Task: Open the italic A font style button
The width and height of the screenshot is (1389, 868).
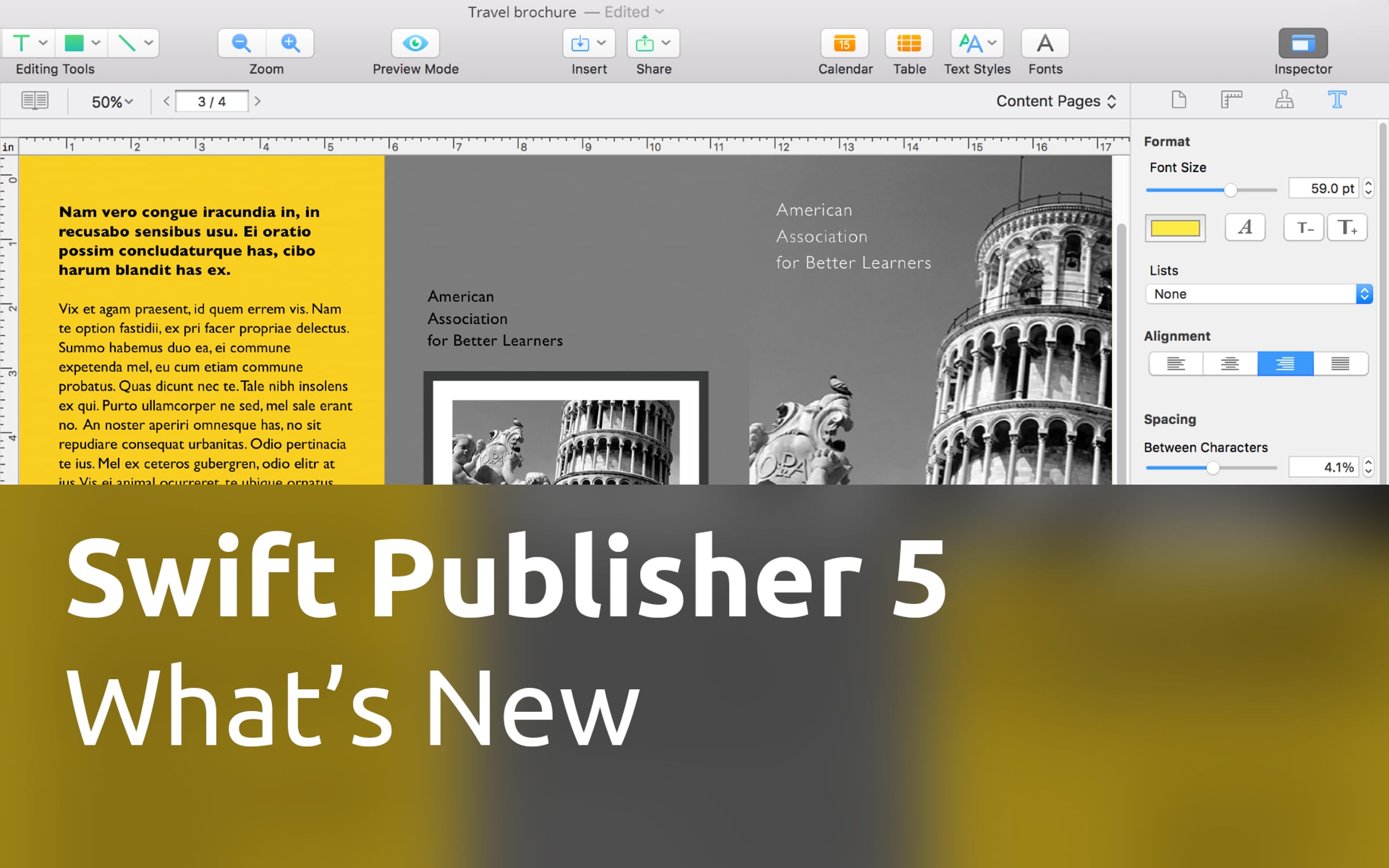Action: pos(1245,227)
